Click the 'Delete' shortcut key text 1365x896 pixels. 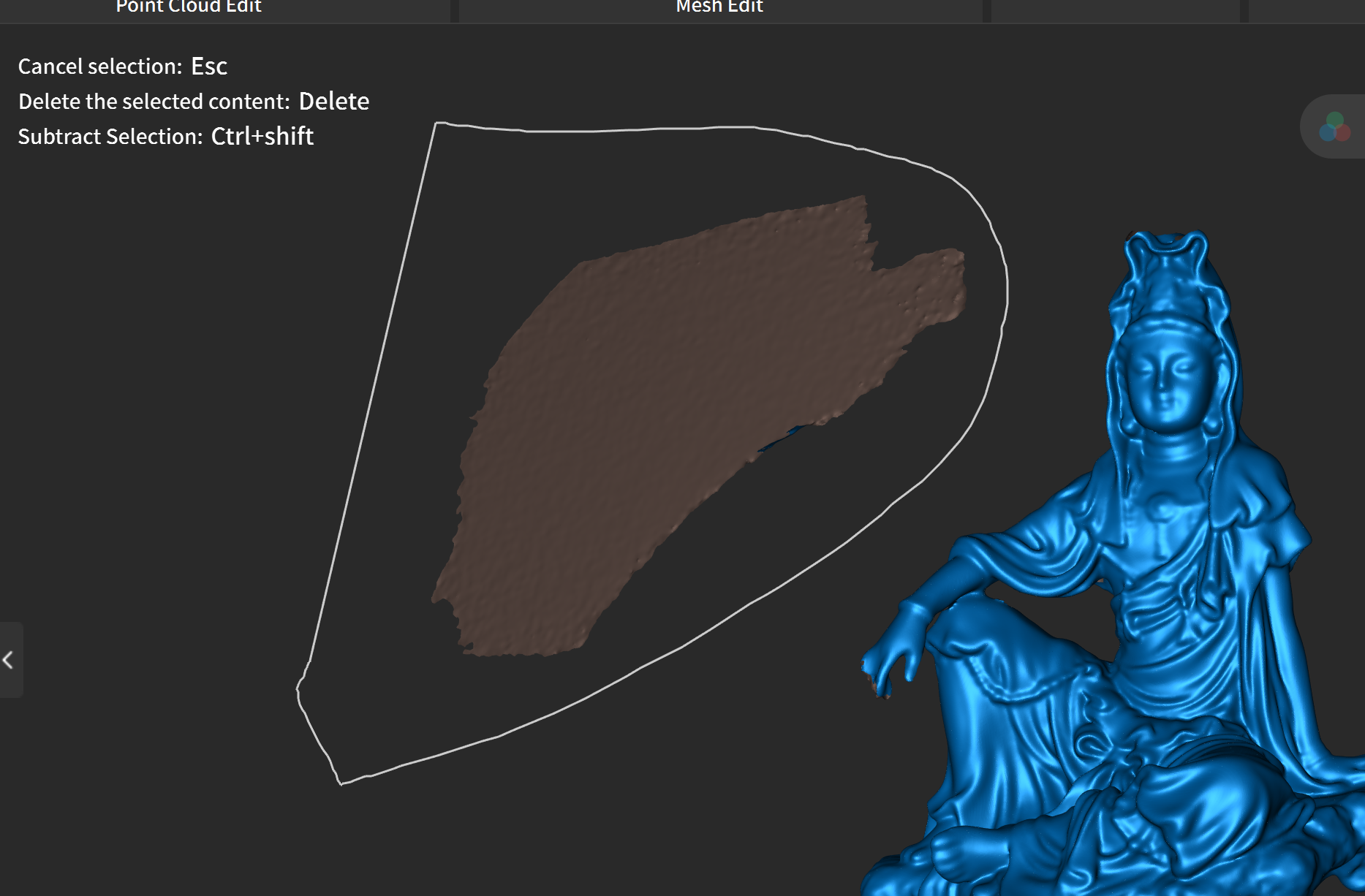tap(334, 102)
